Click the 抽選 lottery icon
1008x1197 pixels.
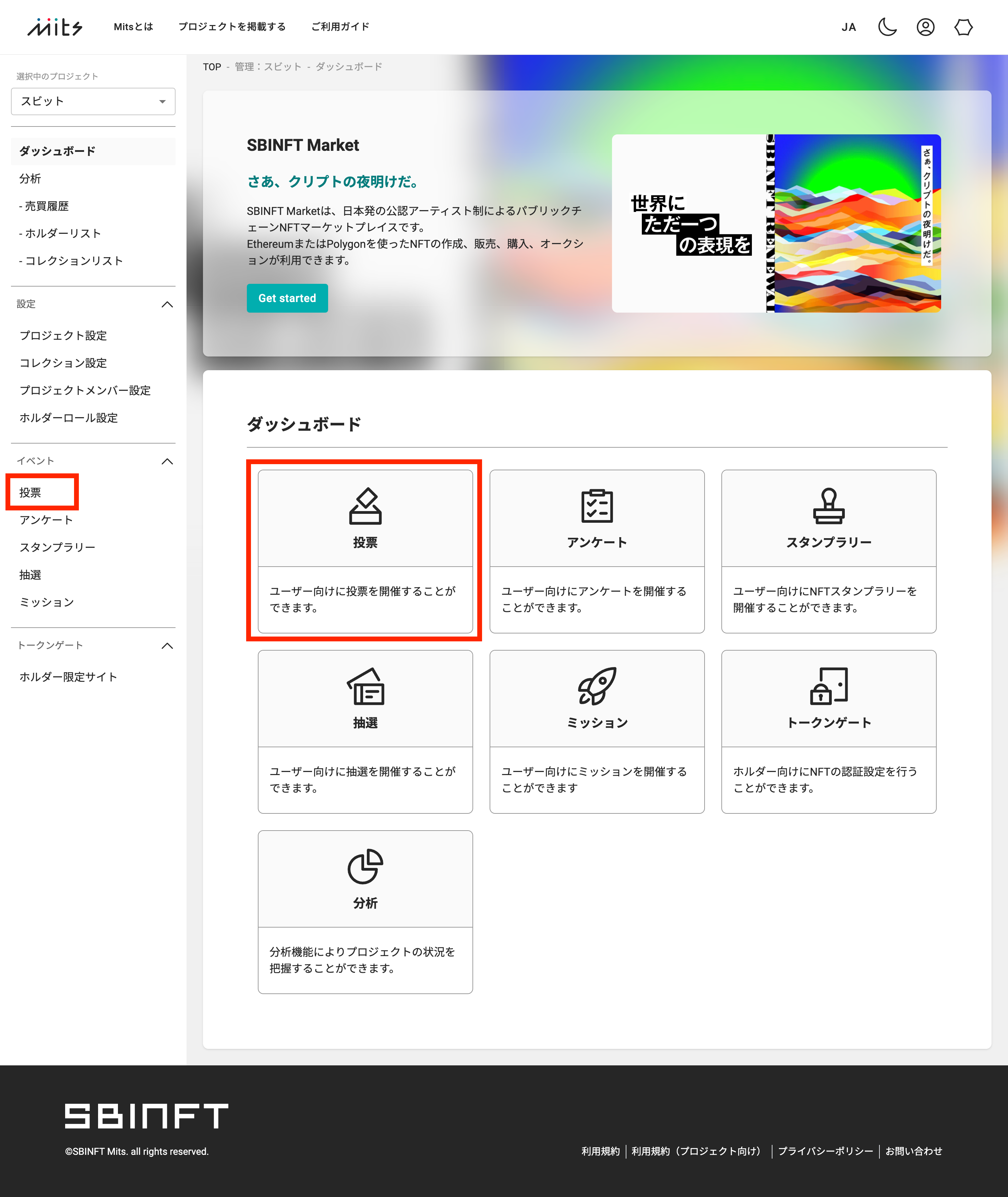pyautogui.click(x=365, y=686)
